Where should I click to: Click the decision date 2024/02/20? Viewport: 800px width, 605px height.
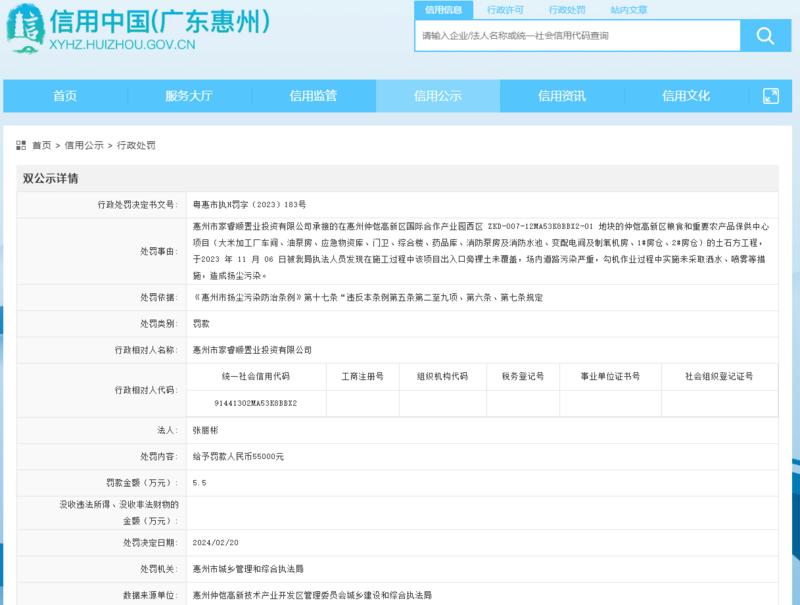pyautogui.click(x=215, y=543)
